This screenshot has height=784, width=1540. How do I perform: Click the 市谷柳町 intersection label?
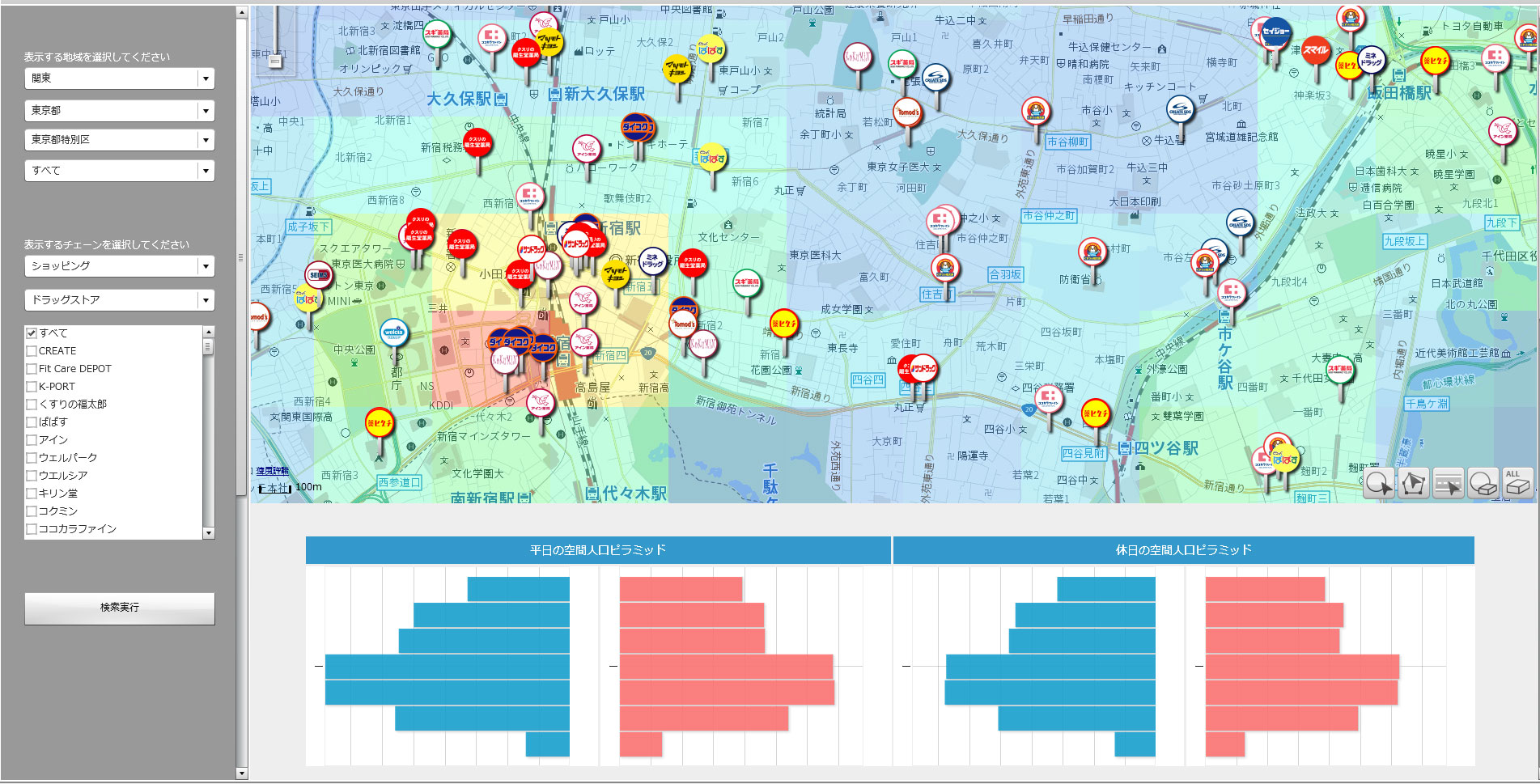click(x=1068, y=142)
